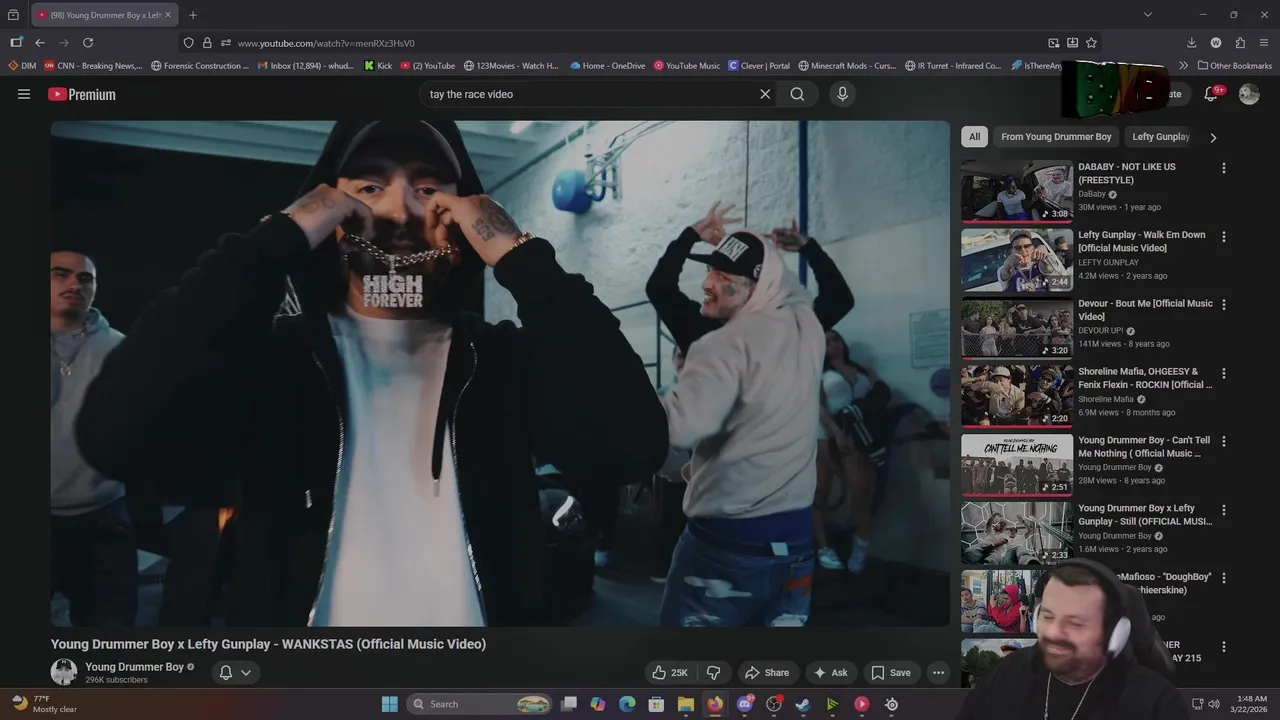Toggle the subscription notification bell

click(x=226, y=673)
